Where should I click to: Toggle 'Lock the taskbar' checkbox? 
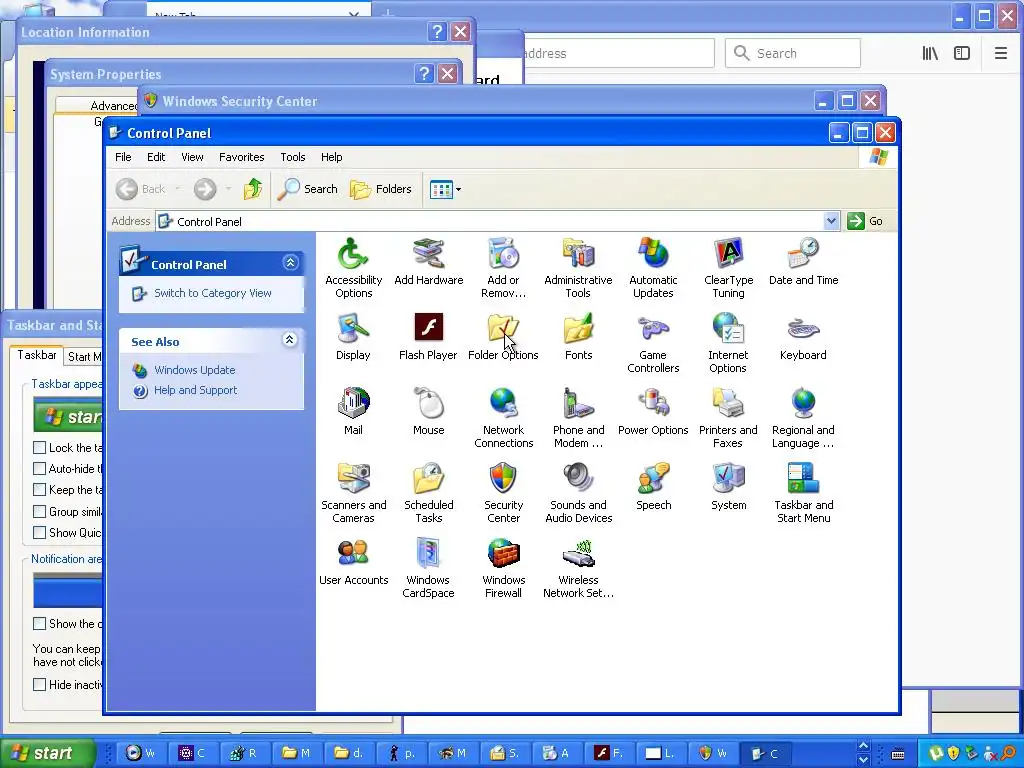click(x=39, y=447)
